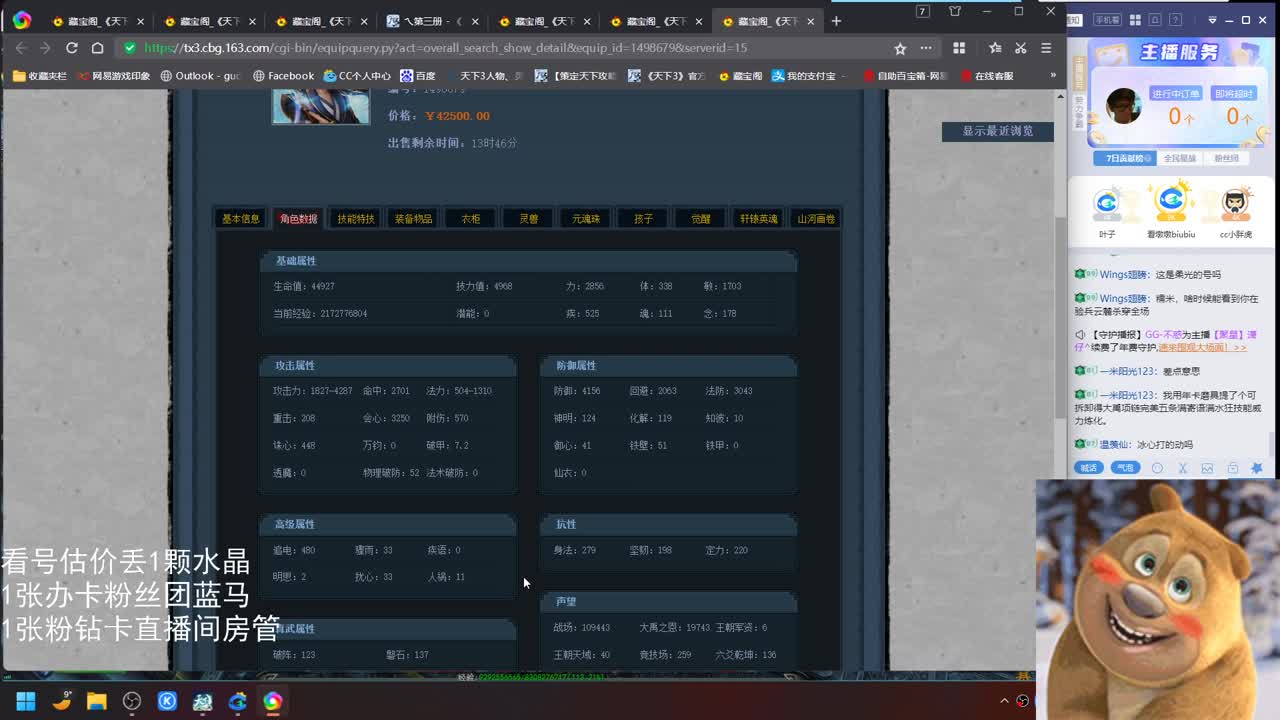Open the browser ⋯ options menu
The width and height of the screenshot is (1280, 720).
click(x=925, y=47)
